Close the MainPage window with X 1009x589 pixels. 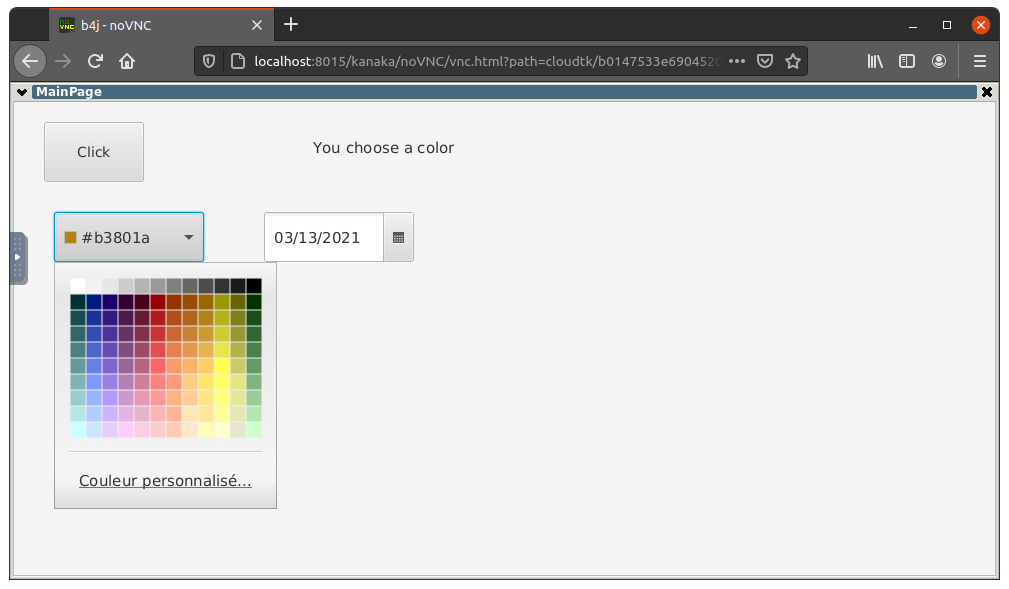pos(986,92)
